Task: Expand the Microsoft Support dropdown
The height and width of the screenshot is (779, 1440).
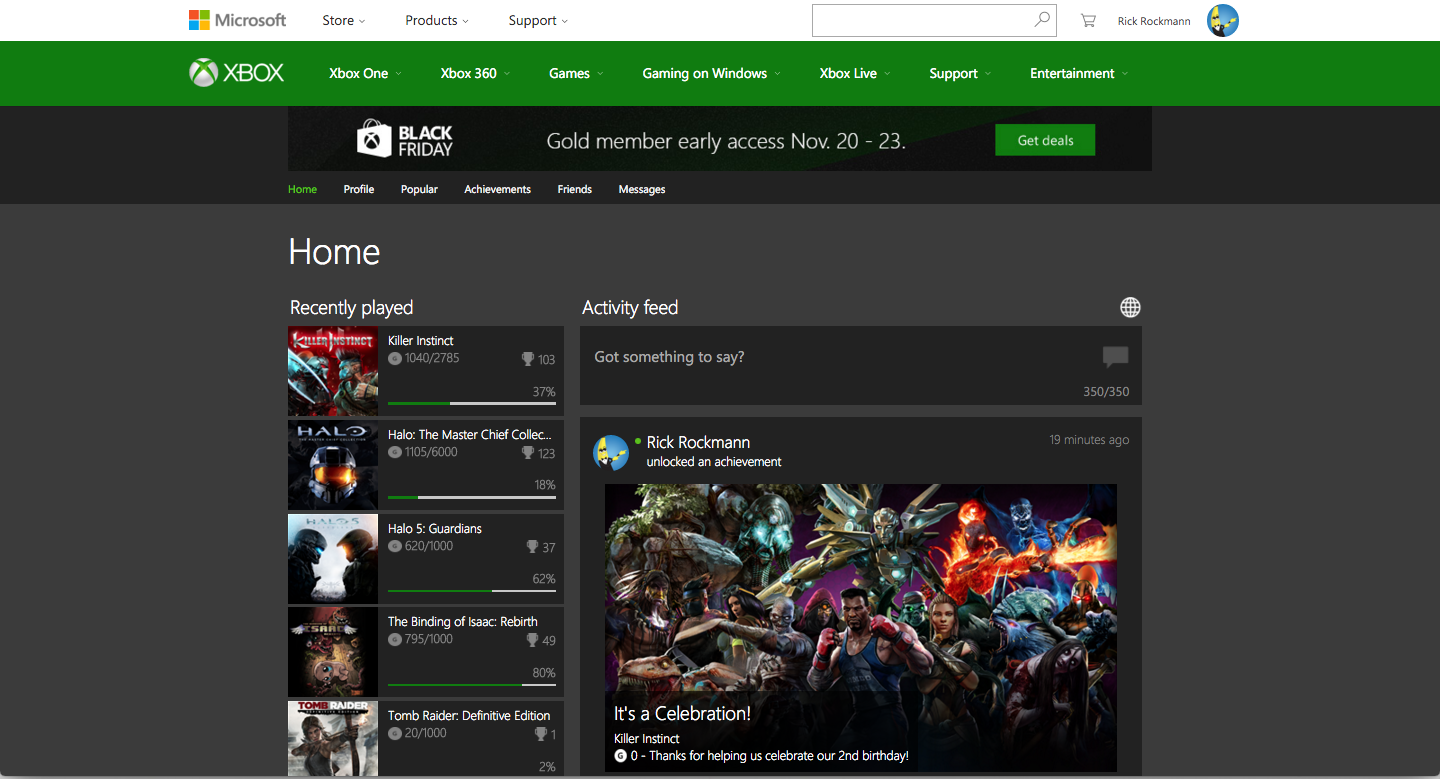Action: click(538, 20)
